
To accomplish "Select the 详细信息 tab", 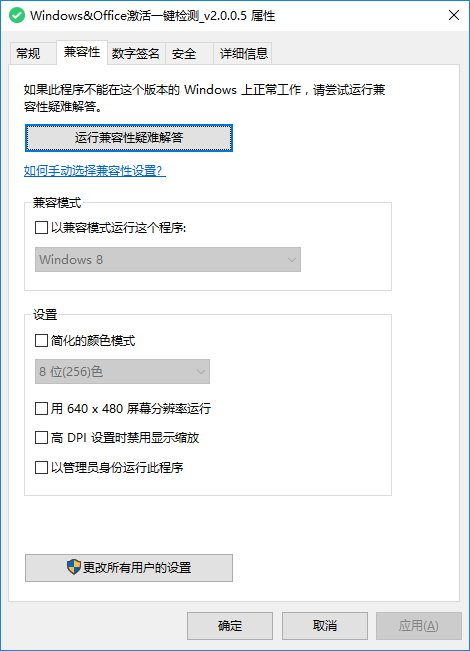I will coord(243,54).
